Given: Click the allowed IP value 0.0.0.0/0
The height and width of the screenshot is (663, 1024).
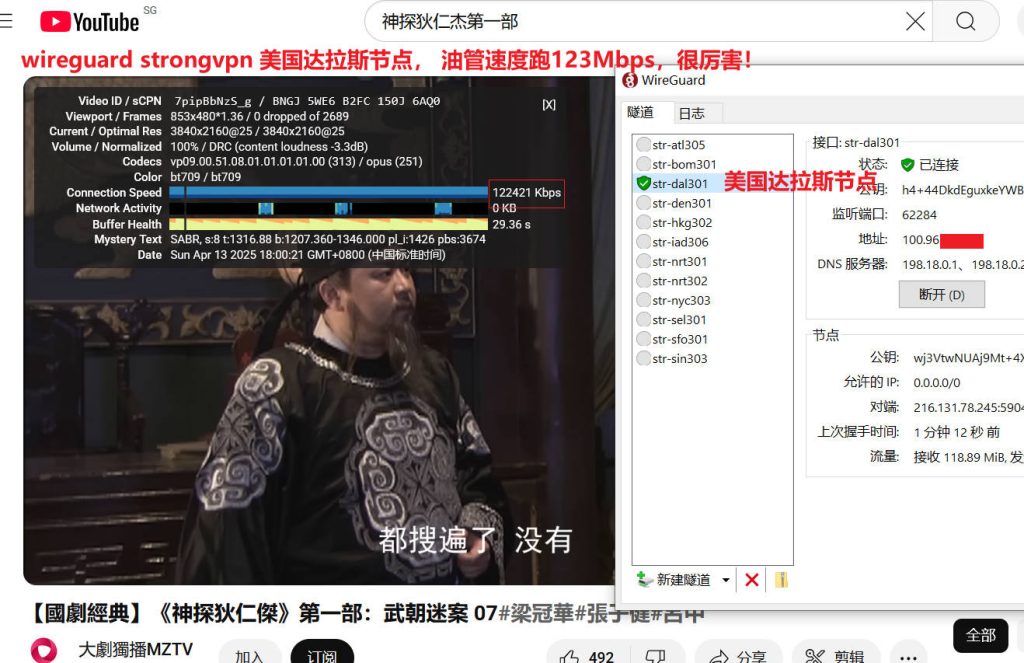Looking at the screenshot, I should [x=936, y=383].
